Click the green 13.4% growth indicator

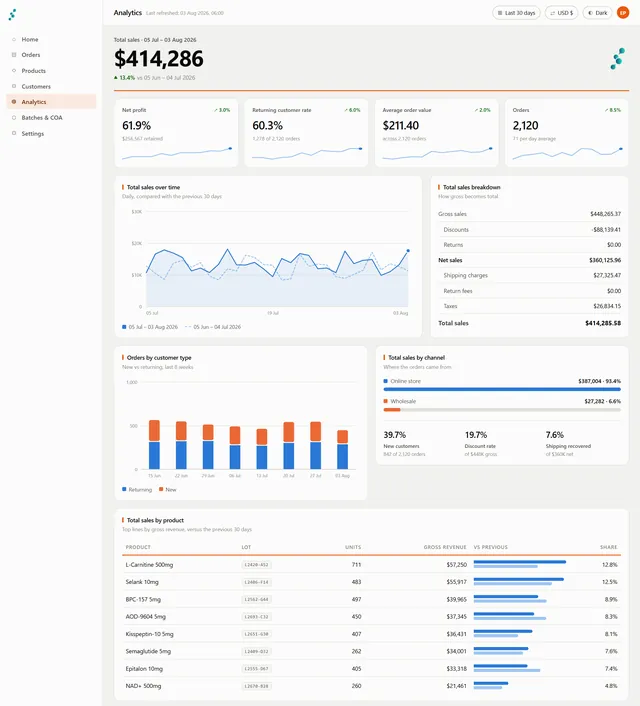pyautogui.click(x=124, y=78)
